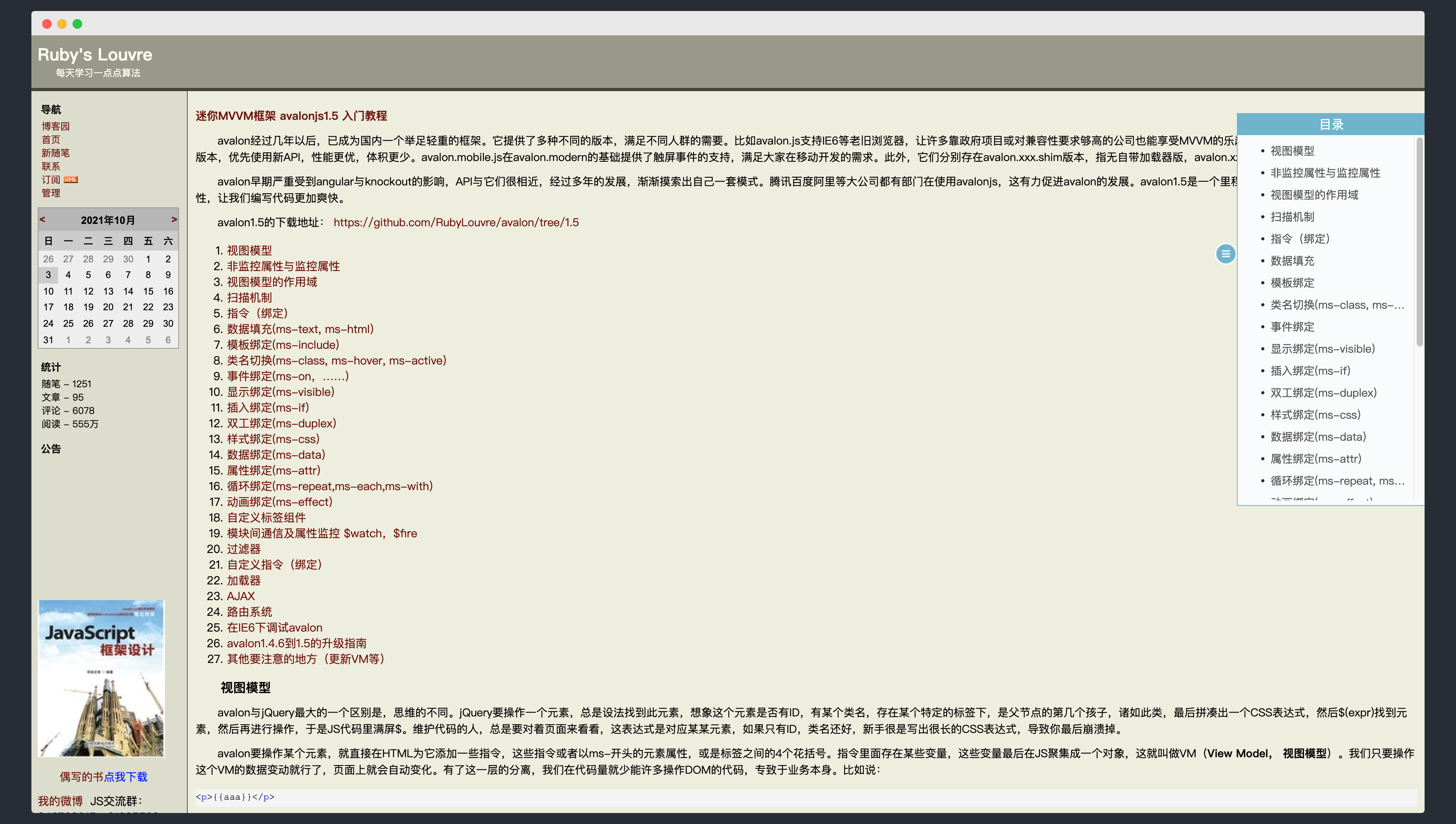This screenshot has width=1456, height=824.
Task: Open the 点我下载 book download link
Action: pos(126,777)
